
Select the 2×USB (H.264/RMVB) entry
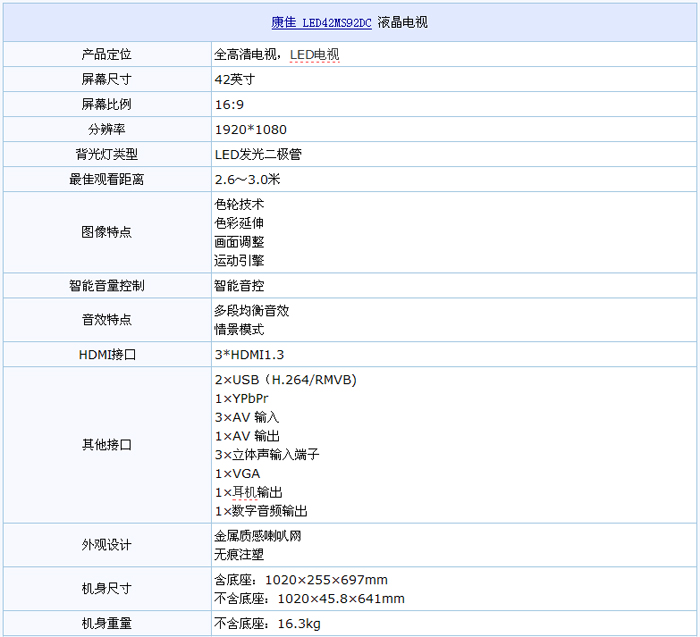click(x=285, y=380)
